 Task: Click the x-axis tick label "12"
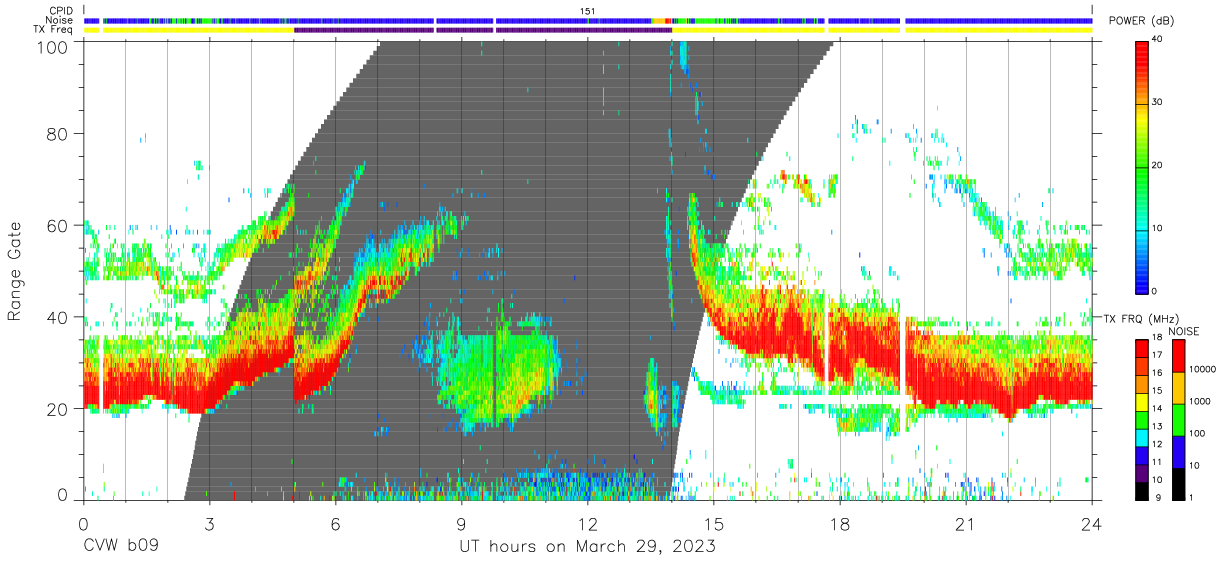587,523
